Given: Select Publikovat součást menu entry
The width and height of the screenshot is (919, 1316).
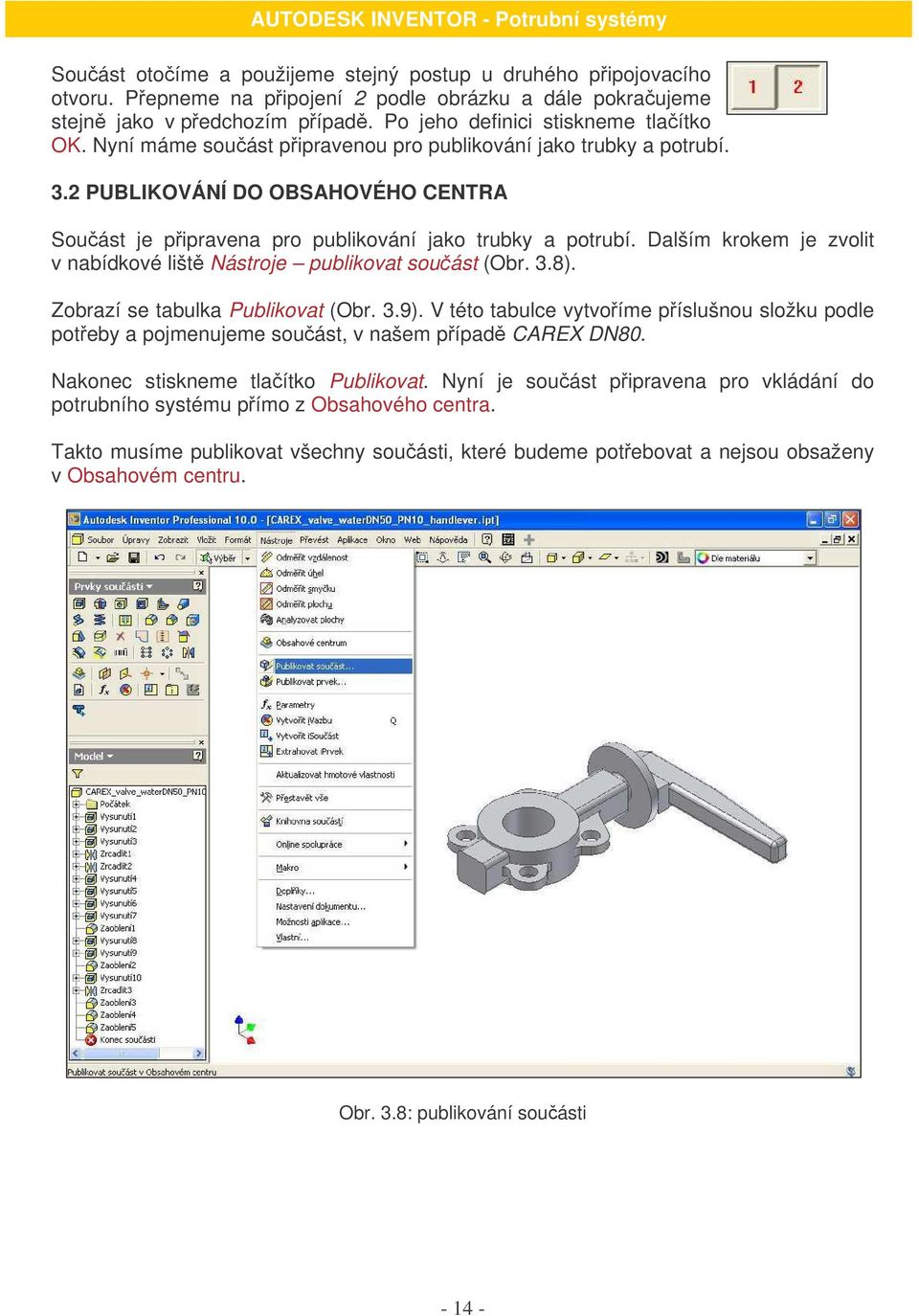Looking at the screenshot, I should 336,666.
